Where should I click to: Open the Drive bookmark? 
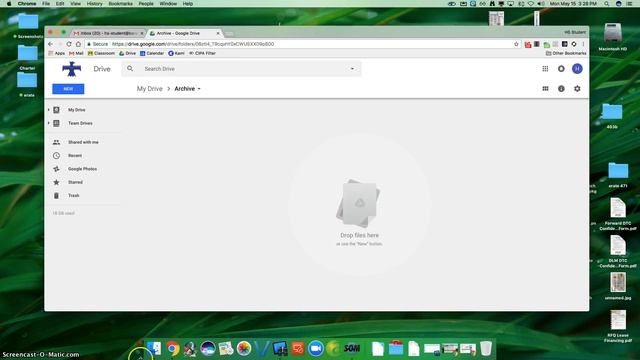[127, 53]
